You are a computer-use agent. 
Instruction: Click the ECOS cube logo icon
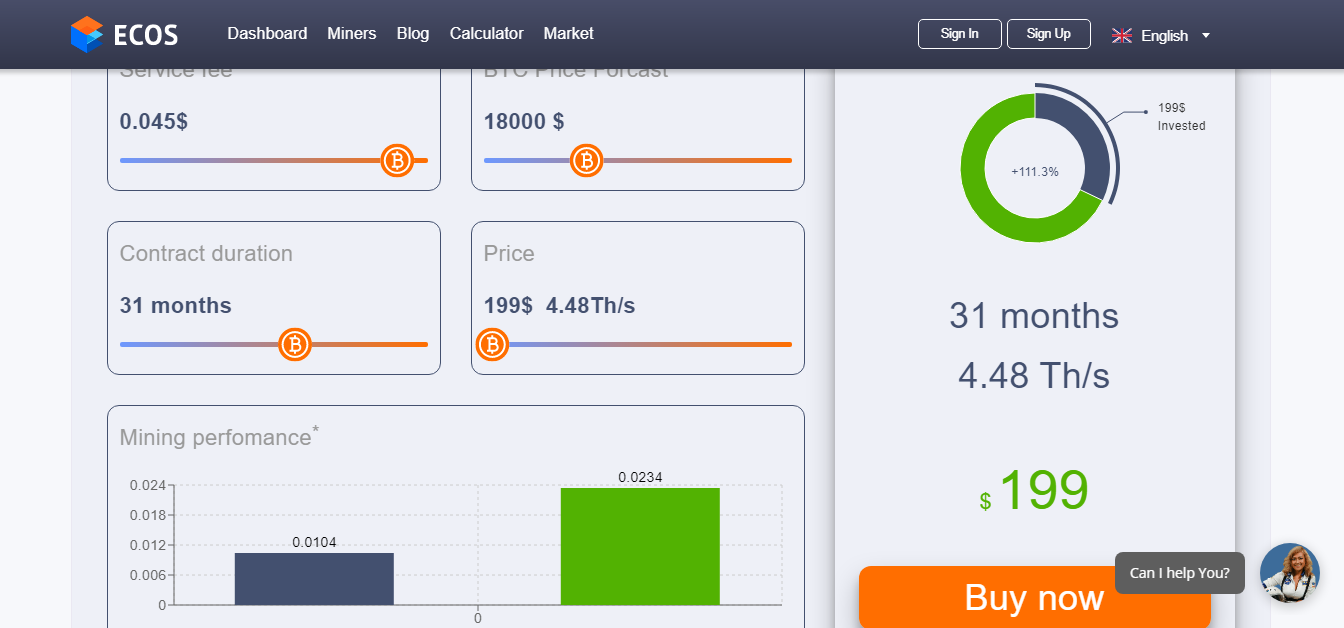point(87,34)
